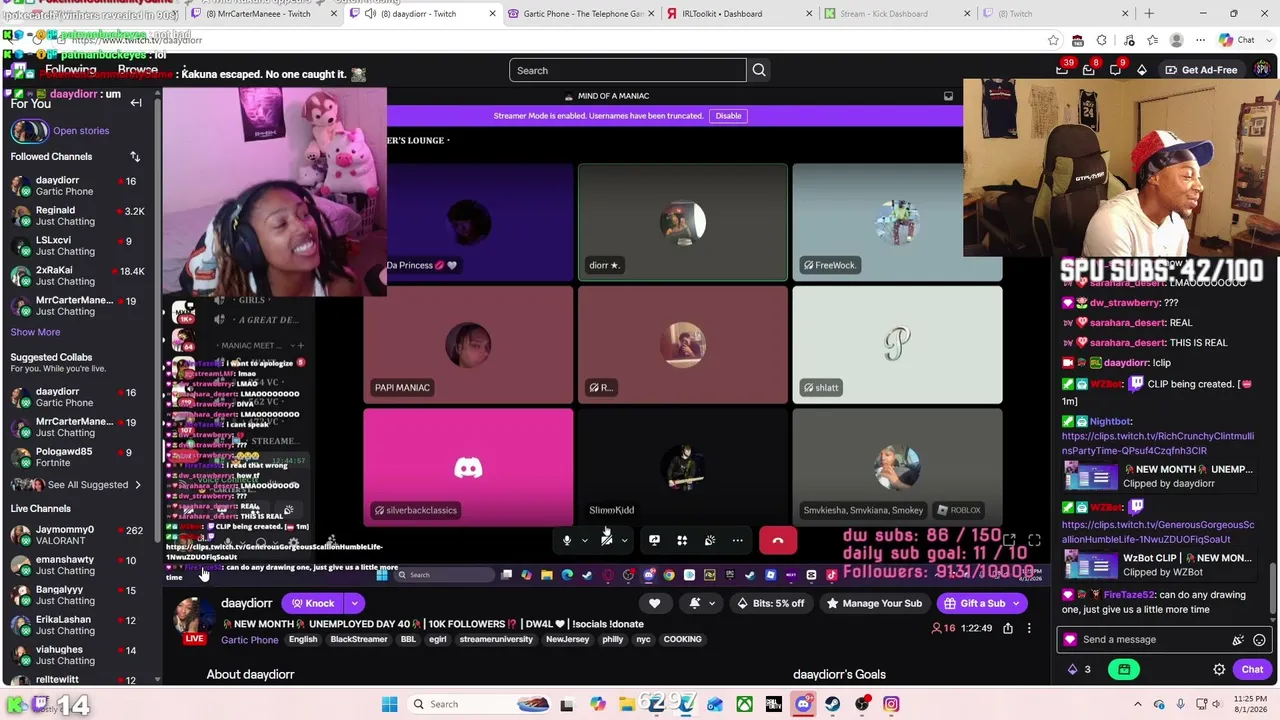
Task: Click Open stories in sidebar
Action: pos(81,131)
